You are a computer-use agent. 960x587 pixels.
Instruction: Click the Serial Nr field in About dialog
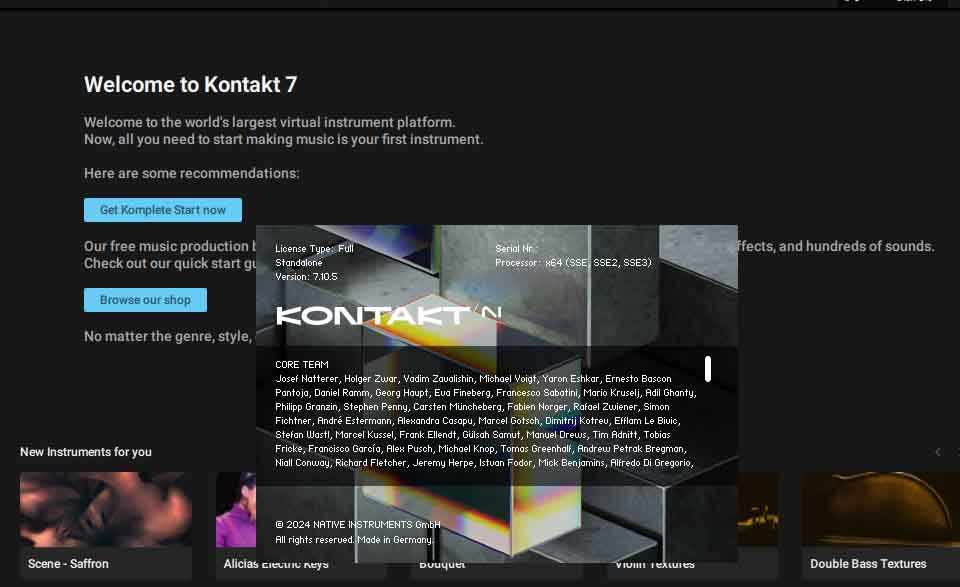[x=514, y=249]
